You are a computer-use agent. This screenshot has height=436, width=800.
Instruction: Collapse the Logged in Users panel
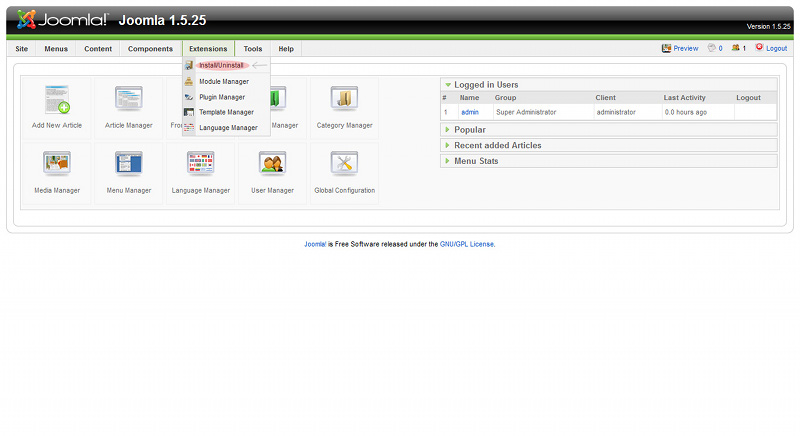click(x=448, y=85)
